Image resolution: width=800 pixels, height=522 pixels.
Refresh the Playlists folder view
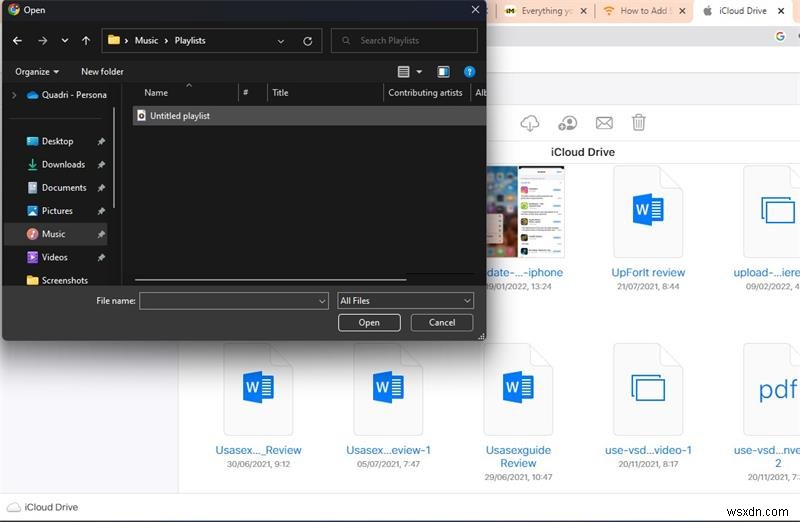[308, 41]
